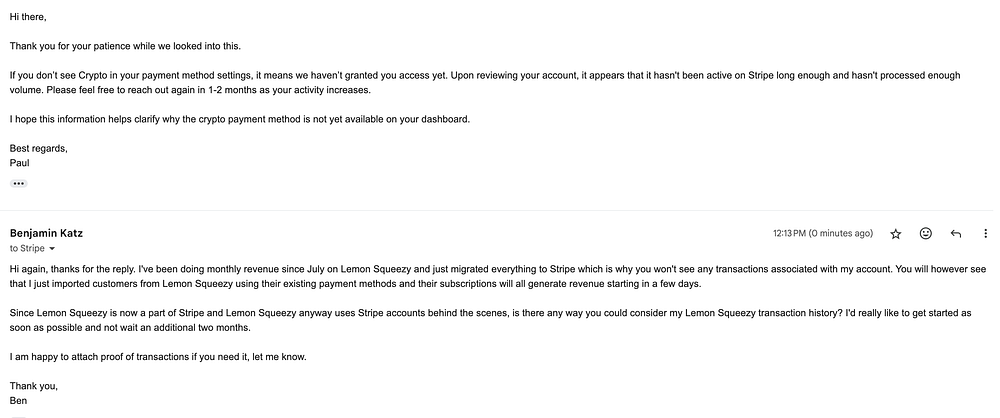Click the divider line between the two messages
Viewport: 1000px width, 418px height.
point(500,210)
